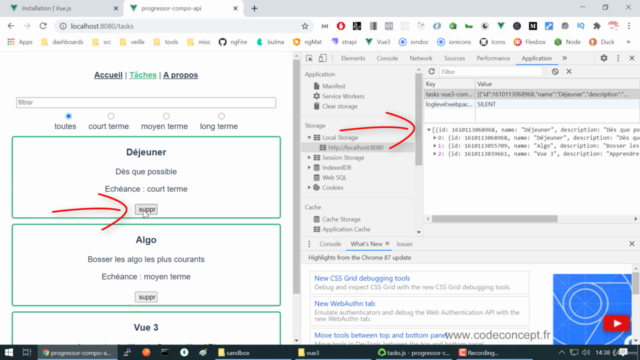Clear all storage entries with the block icon

tap(555, 71)
